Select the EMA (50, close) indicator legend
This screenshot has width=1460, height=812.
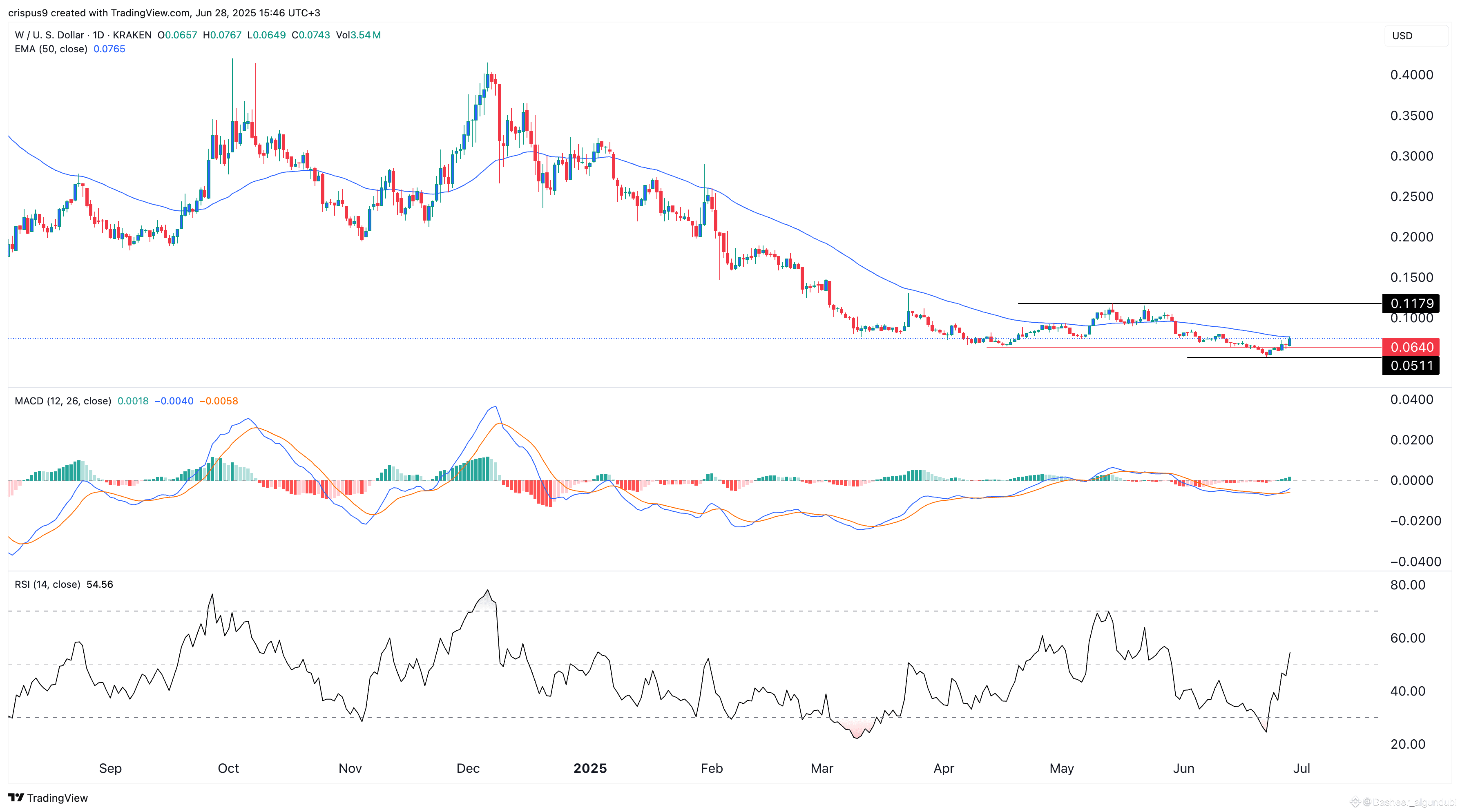[x=51, y=49]
